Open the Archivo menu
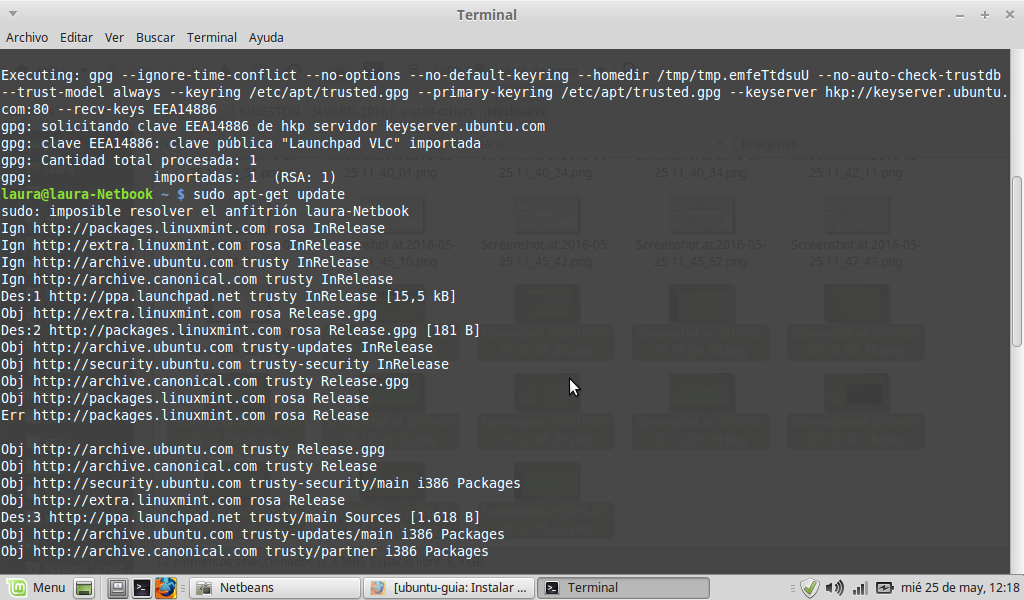1024x600 pixels. pos(27,38)
